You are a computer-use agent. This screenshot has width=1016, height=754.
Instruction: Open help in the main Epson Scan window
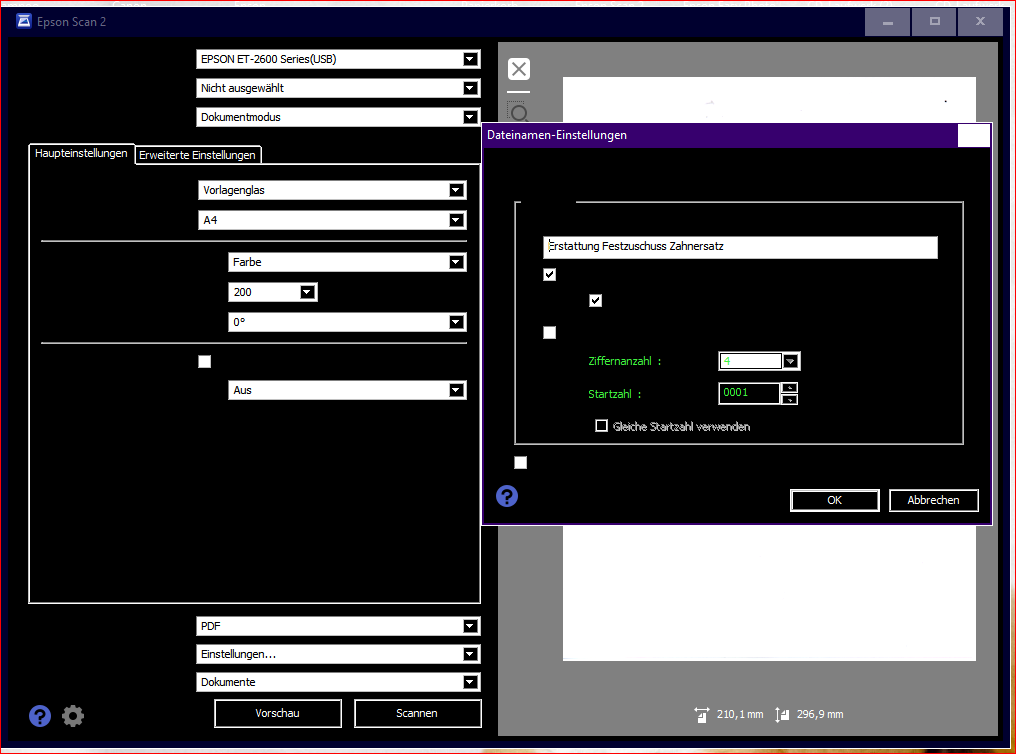coord(40,716)
